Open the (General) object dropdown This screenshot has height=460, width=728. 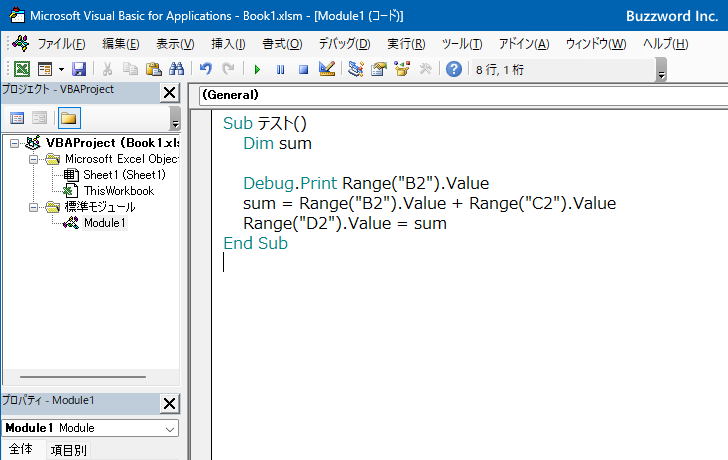463,95
